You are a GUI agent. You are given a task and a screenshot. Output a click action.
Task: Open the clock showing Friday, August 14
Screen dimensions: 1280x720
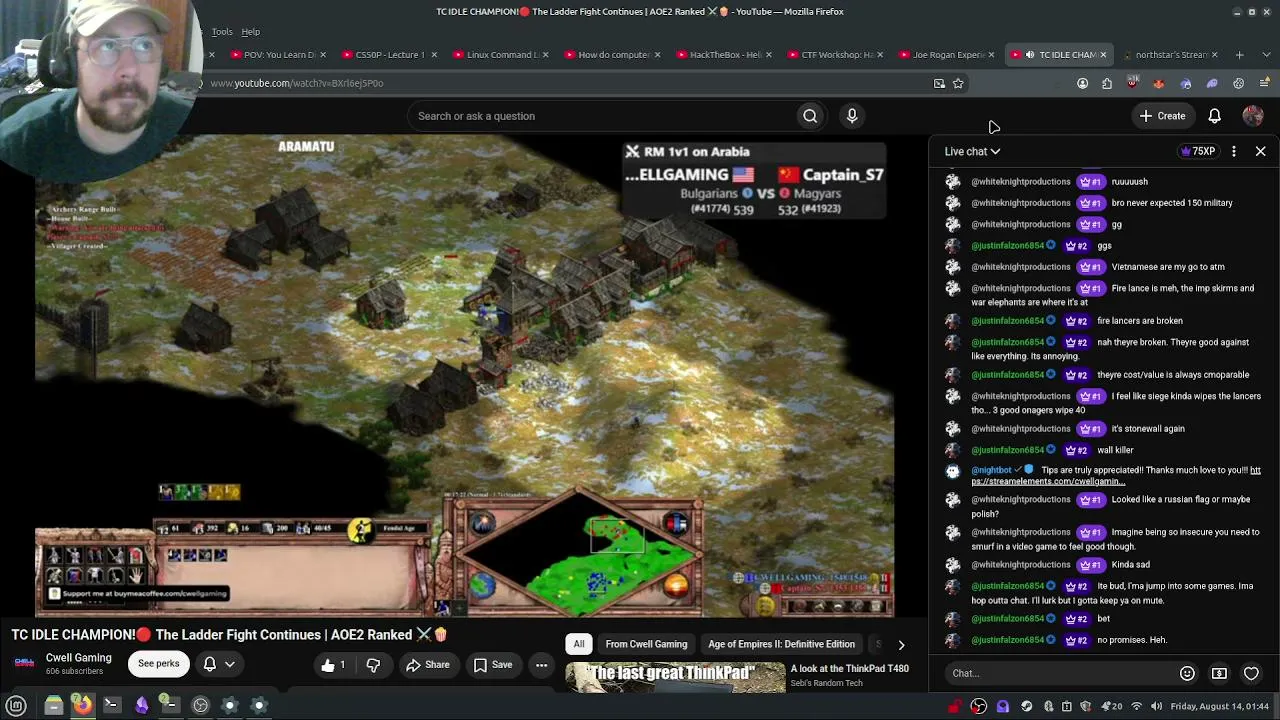click(1219, 707)
